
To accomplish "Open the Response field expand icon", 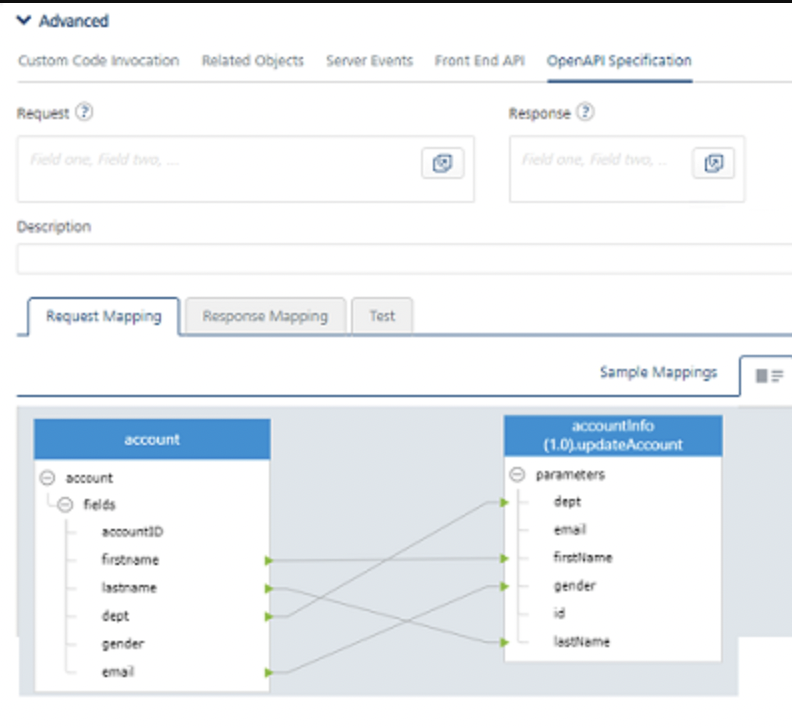I will click(713, 163).
